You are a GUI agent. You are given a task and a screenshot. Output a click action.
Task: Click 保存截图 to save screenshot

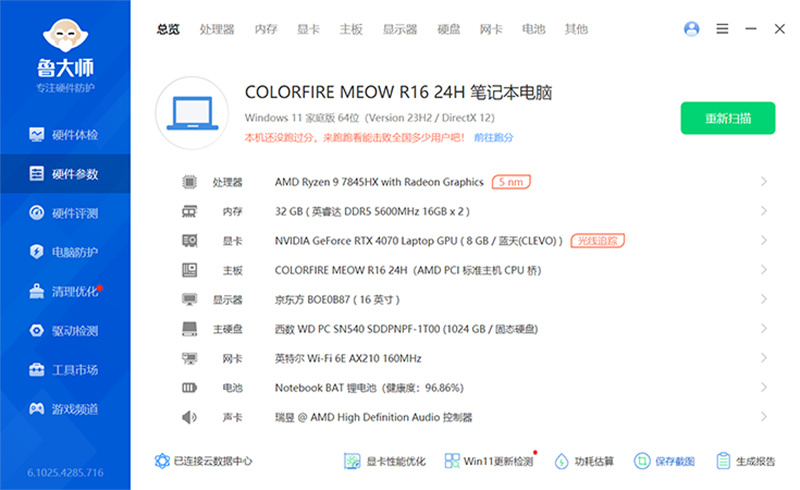(664, 461)
